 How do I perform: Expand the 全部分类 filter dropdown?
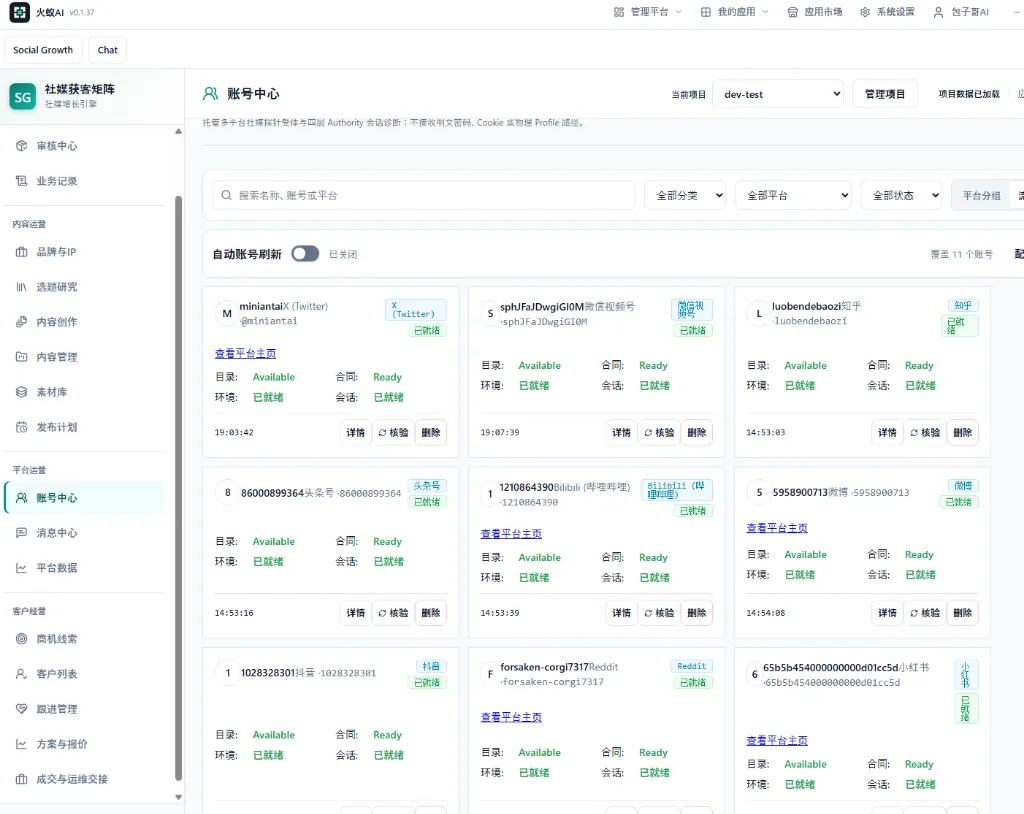pyautogui.click(x=684, y=195)
